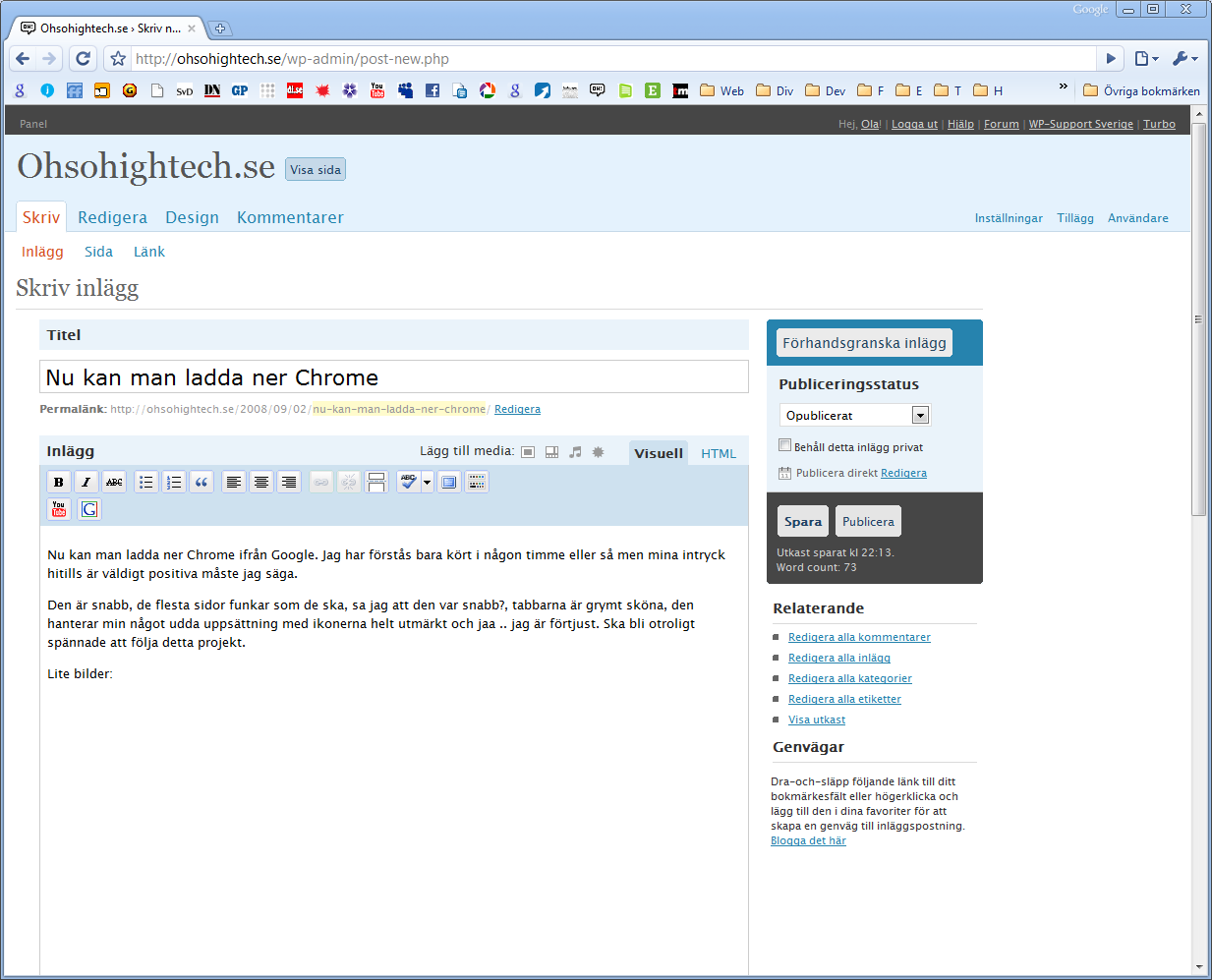Screen dimensions: 1212x980
Task: Open the GP bookmark
Action: tap(240, 90)
